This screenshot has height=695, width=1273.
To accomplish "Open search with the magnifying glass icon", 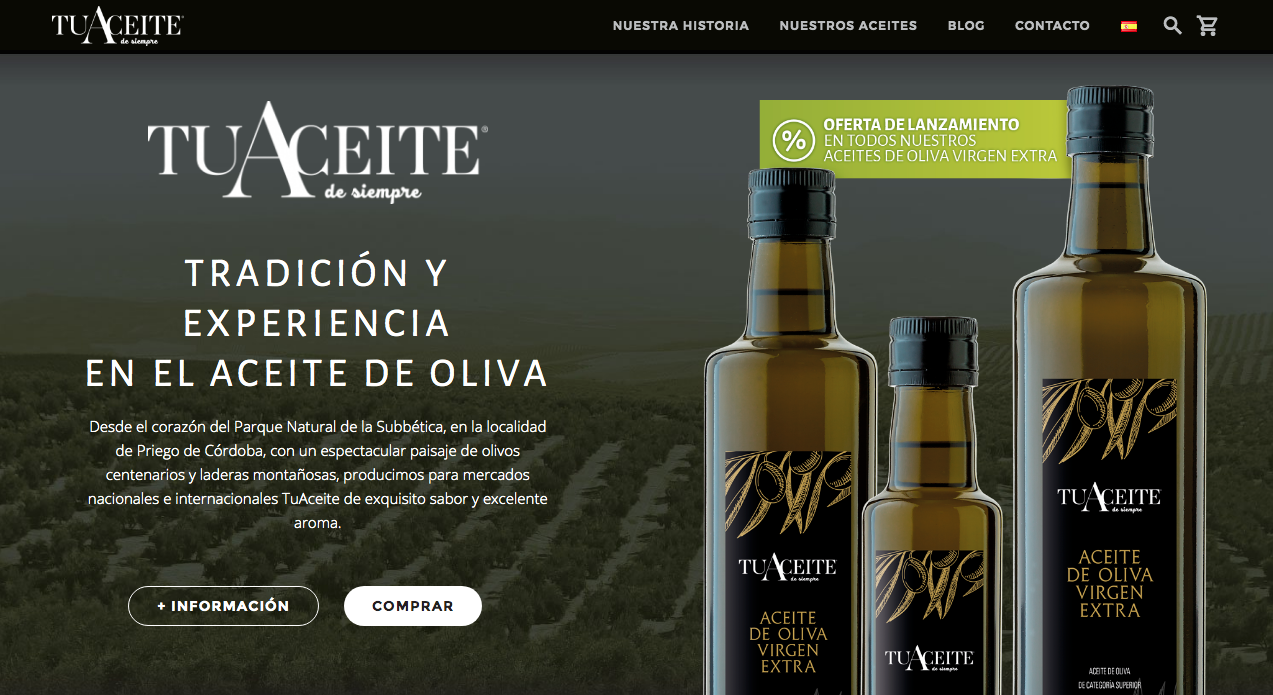I will coord(1173,26).
